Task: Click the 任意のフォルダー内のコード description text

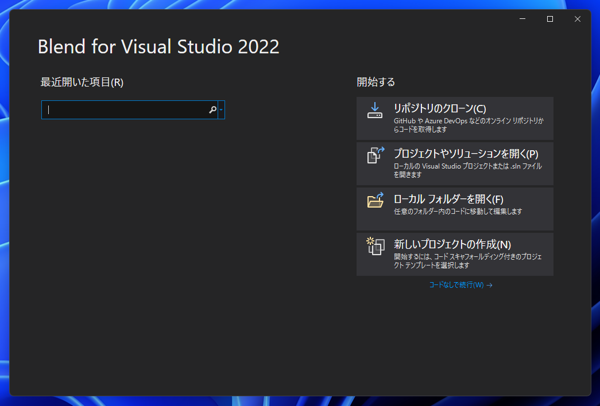Action: pyautogui.click(x=458, y=211)
